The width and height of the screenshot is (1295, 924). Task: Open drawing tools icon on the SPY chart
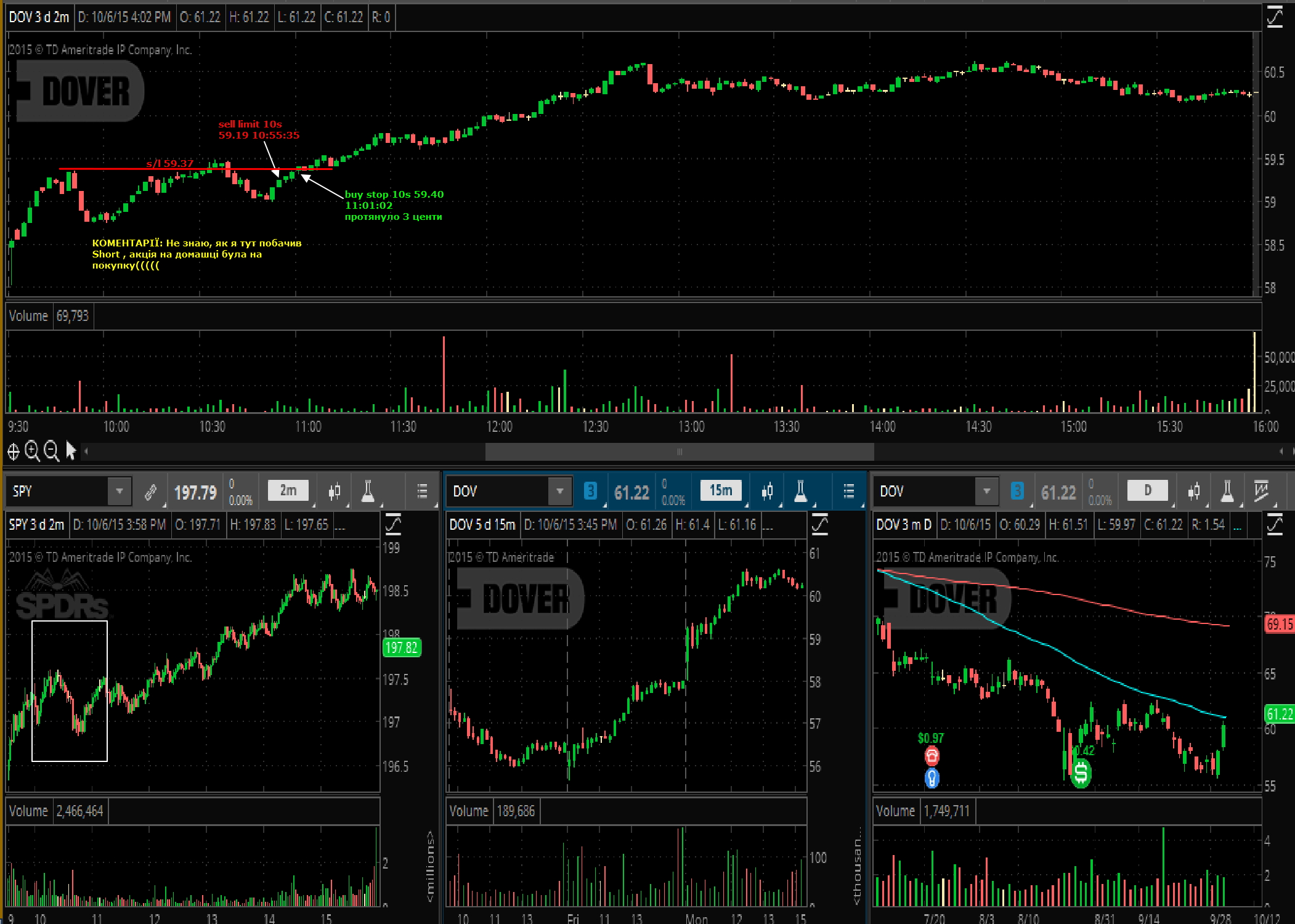click(x=392, y=524)
